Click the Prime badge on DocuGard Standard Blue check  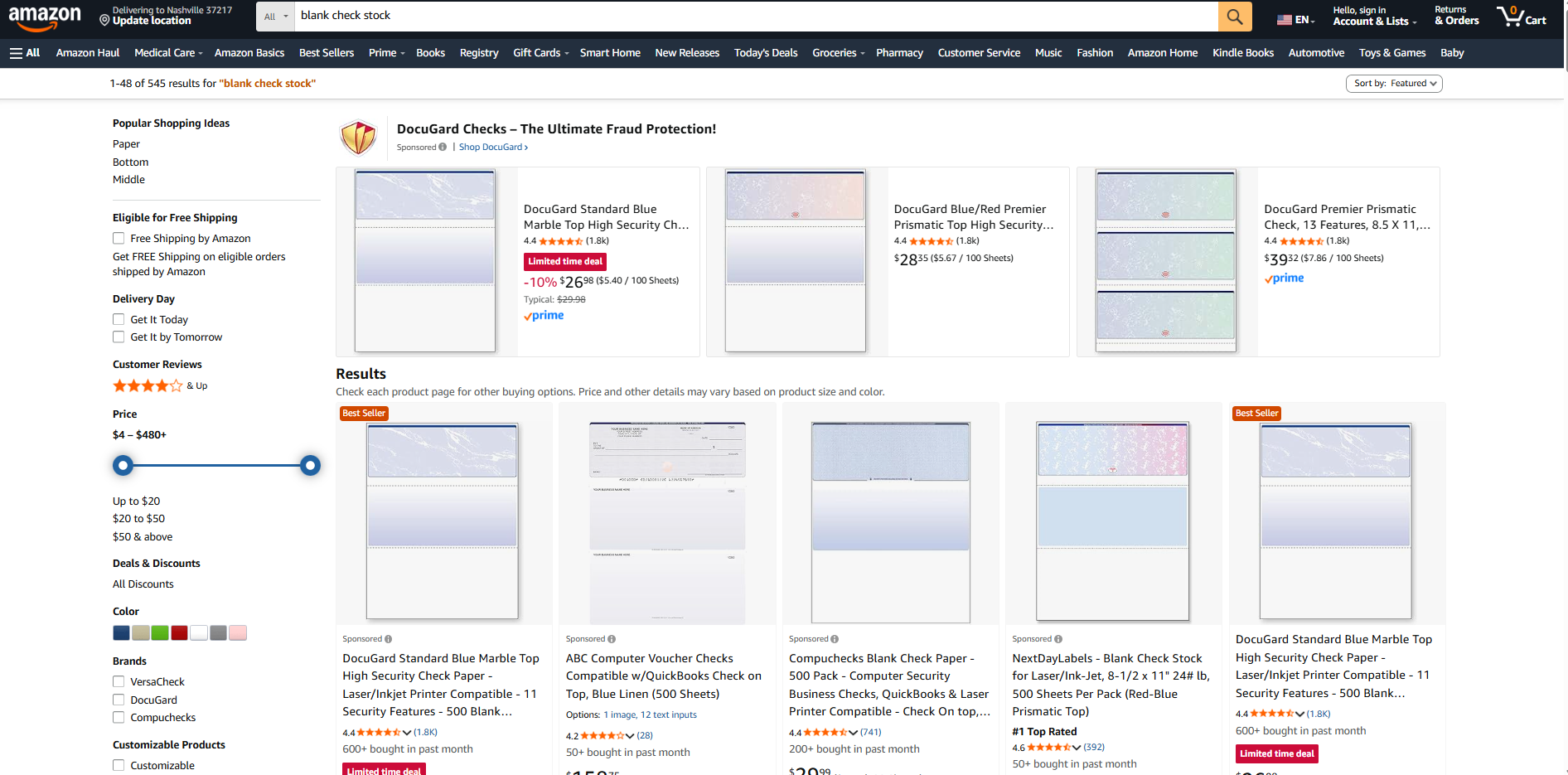(544, 315)
